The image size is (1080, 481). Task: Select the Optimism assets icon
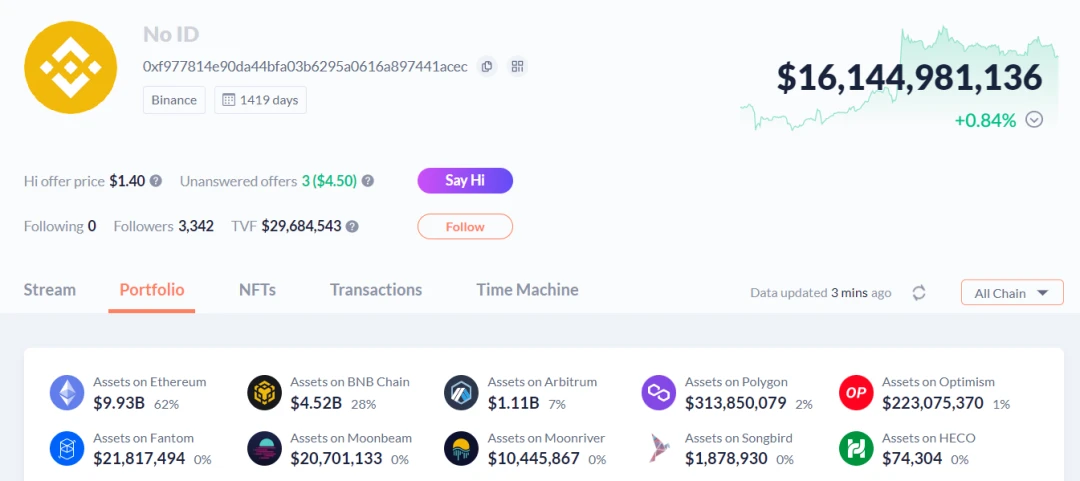point(856,393)
